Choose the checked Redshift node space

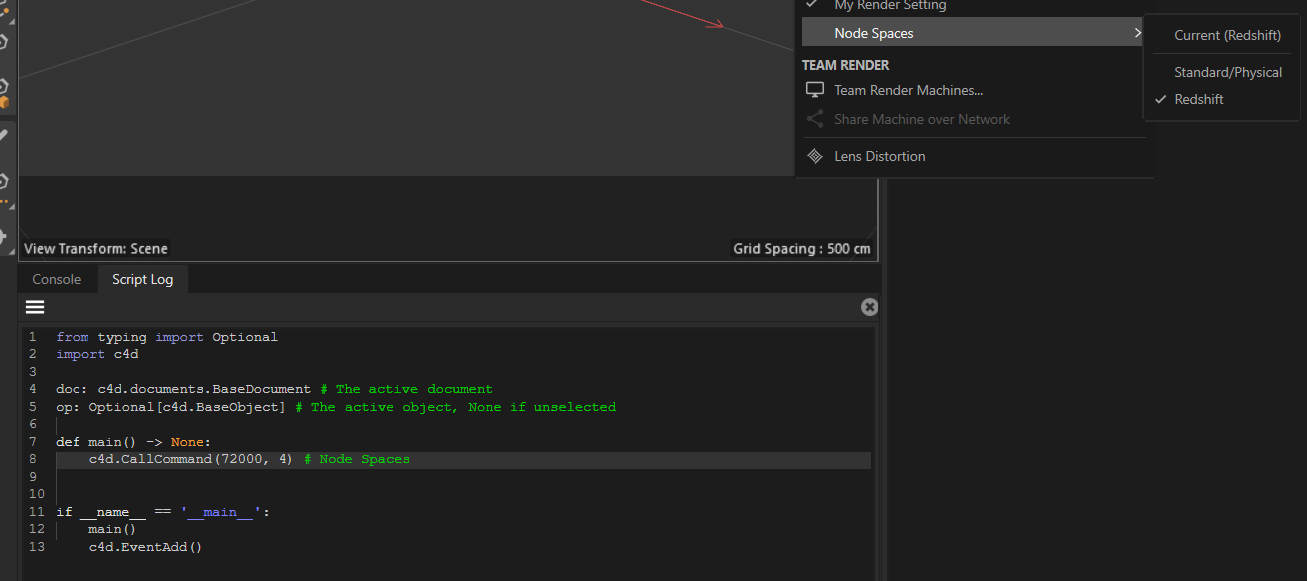[x=1198, y=99]
